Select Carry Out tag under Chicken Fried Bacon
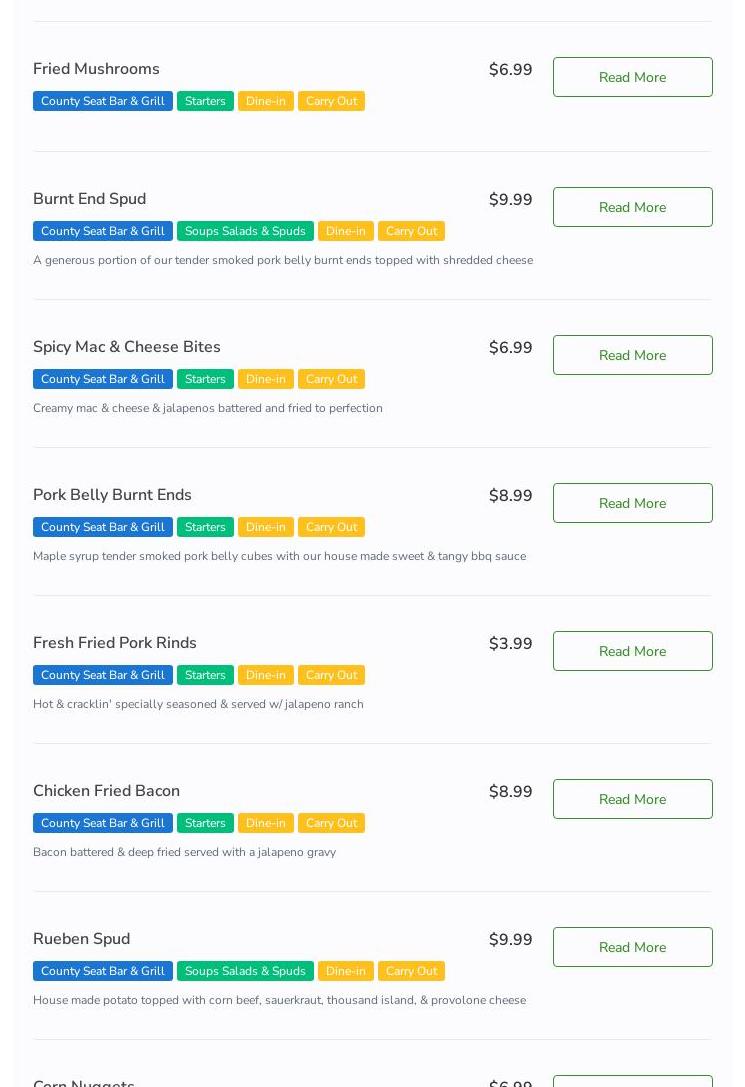745x1087 pixels. tap(331, 823)
